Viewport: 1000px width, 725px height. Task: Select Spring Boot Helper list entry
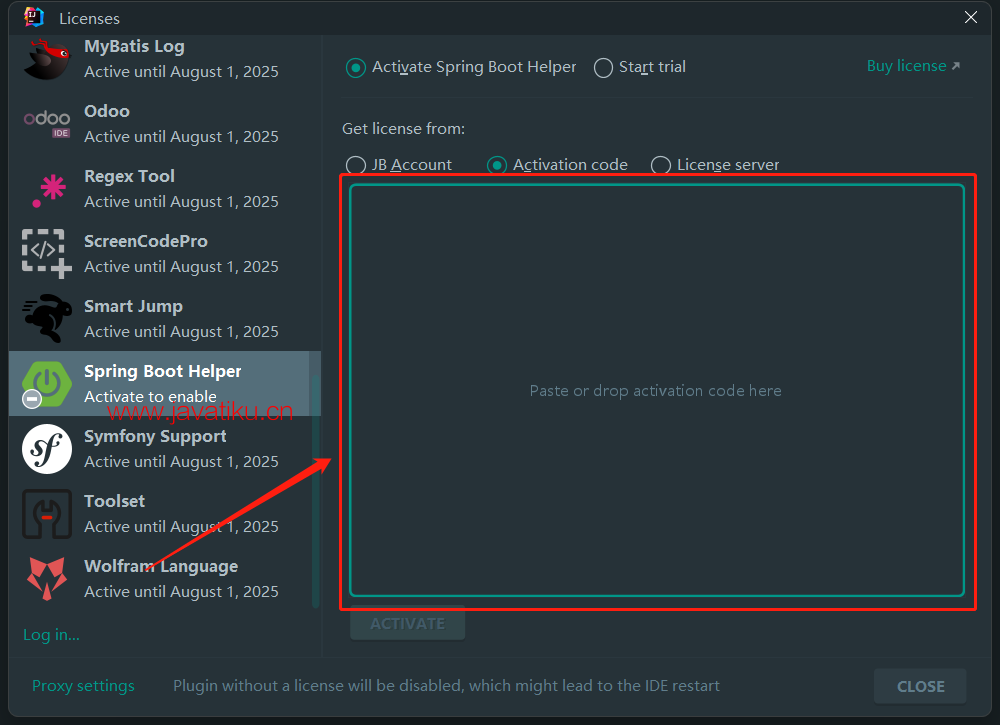pyautogui.click(x=165, y=384)
